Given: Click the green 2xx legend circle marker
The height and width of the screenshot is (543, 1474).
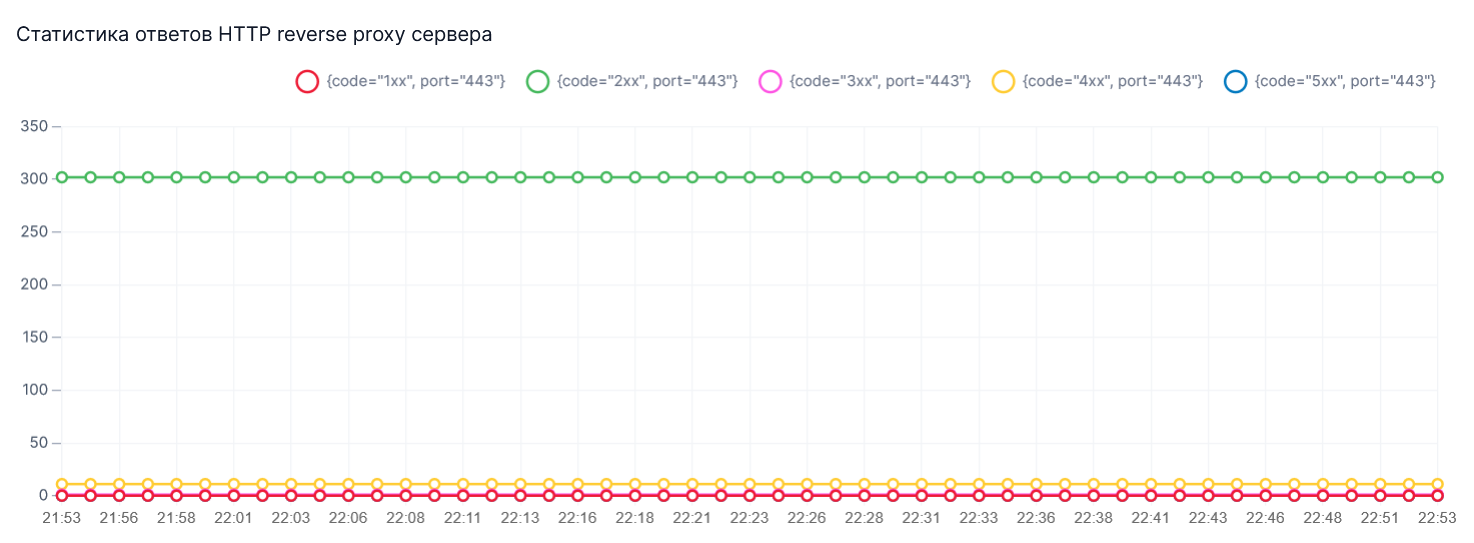Looking at the screenshot, I should coord(538,82).
